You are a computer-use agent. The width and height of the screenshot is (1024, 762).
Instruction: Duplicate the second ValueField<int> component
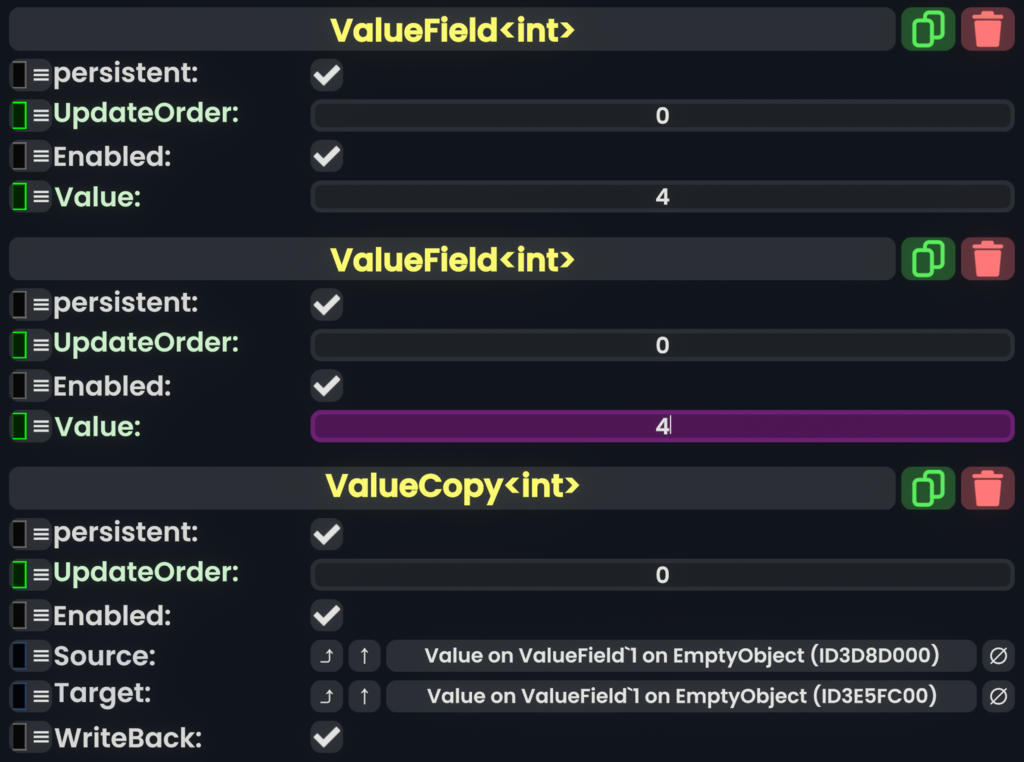coord(927,258)
